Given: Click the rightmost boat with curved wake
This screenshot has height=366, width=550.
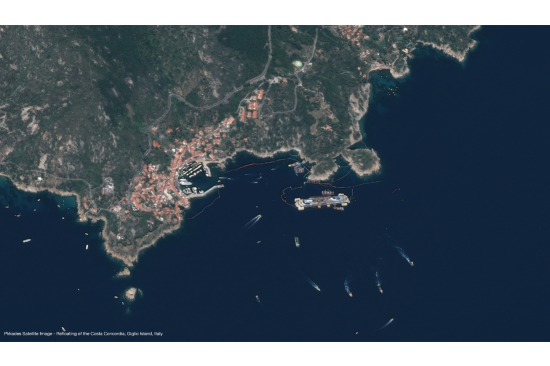Looking at the screenshot, I should click(x=411, y=262).
